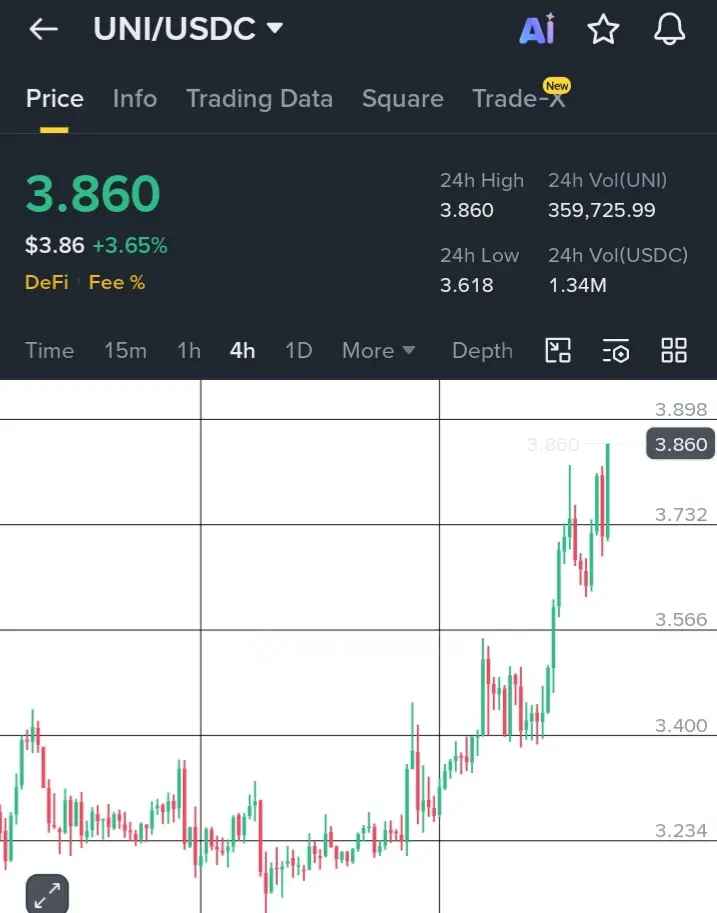Add UNI/USDC to favorites with star
This screenshot has height=913, width=717.
click(603, 29)
